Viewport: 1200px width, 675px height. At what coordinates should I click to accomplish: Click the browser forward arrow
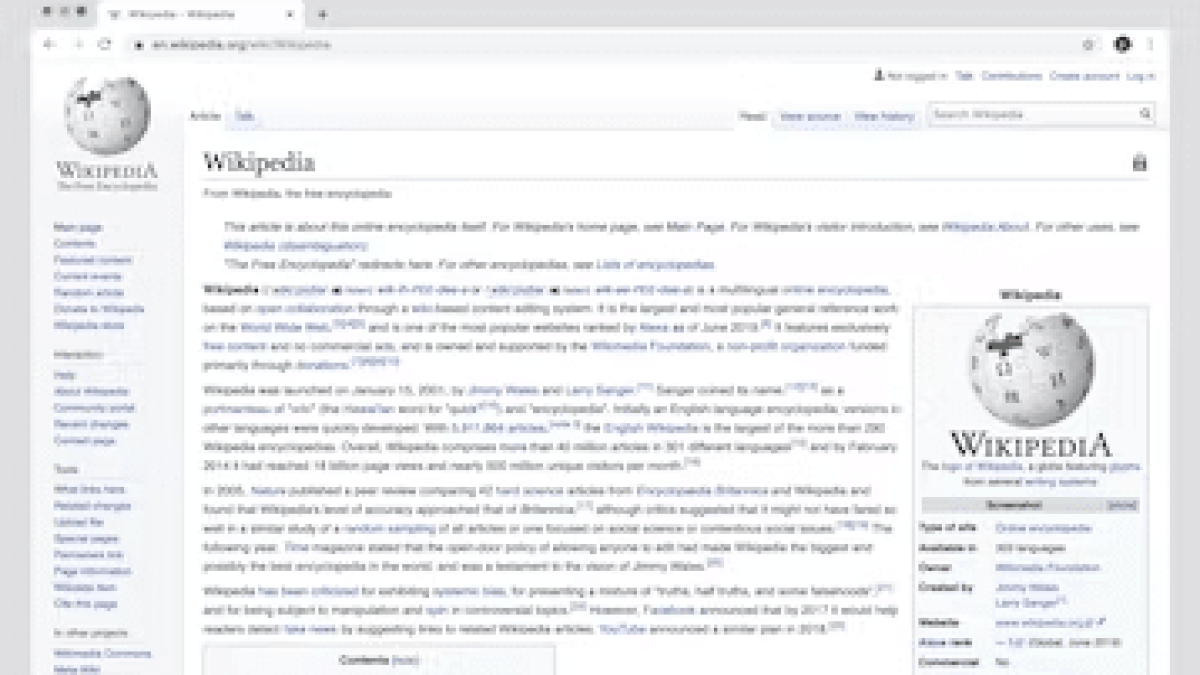[x=78, y=44]
